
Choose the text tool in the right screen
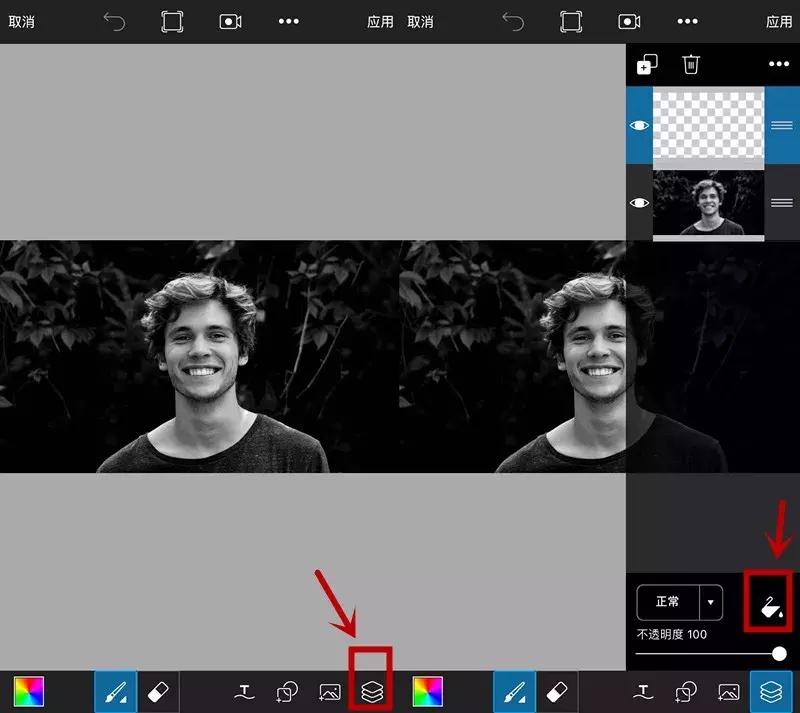click(644, 691)
